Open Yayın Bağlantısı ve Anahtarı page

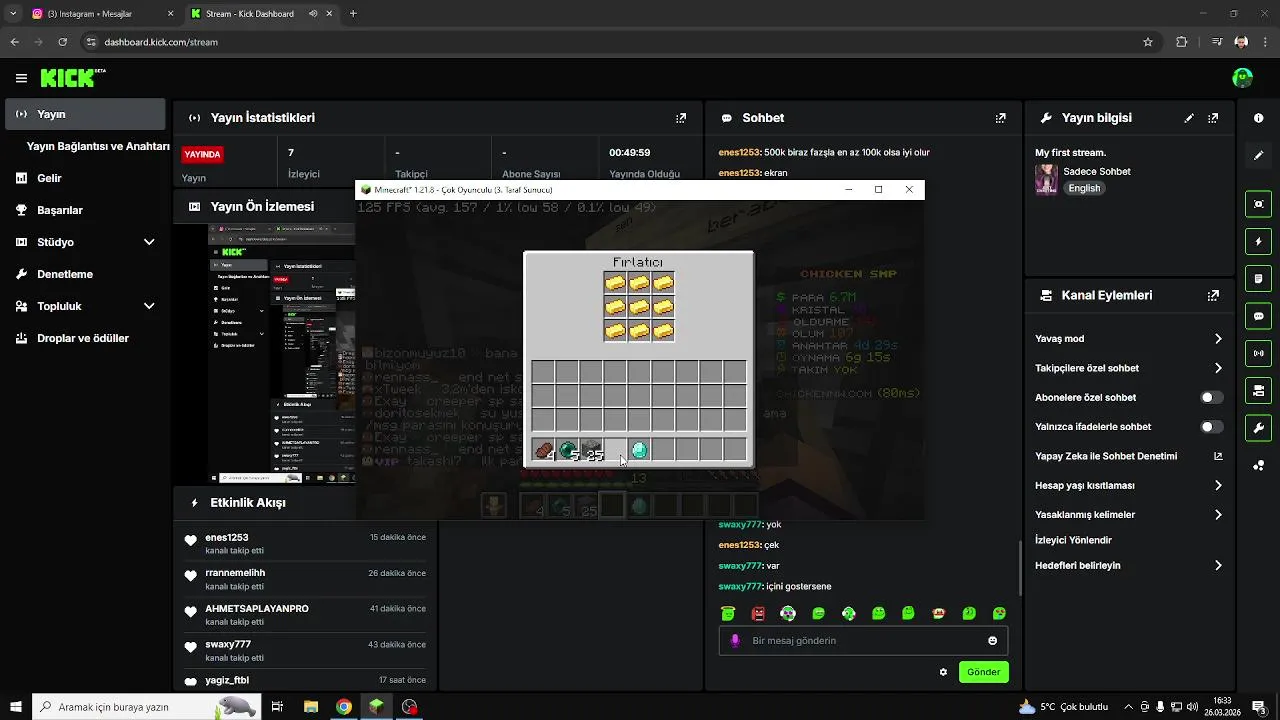pyautogui.click(x=98, y=146)
